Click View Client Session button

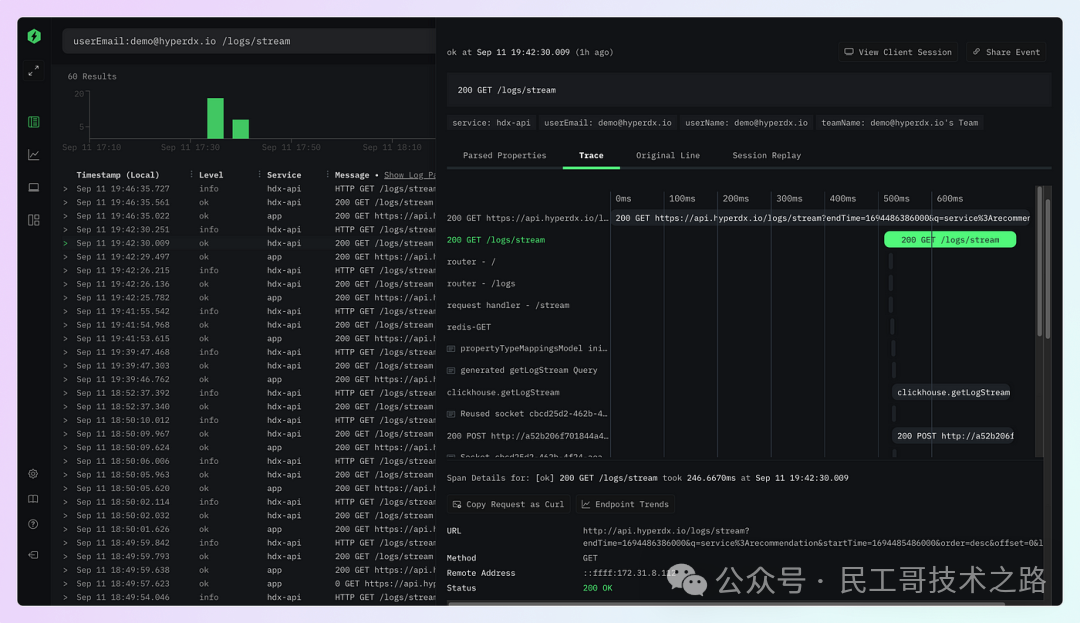tap(897, 52)
